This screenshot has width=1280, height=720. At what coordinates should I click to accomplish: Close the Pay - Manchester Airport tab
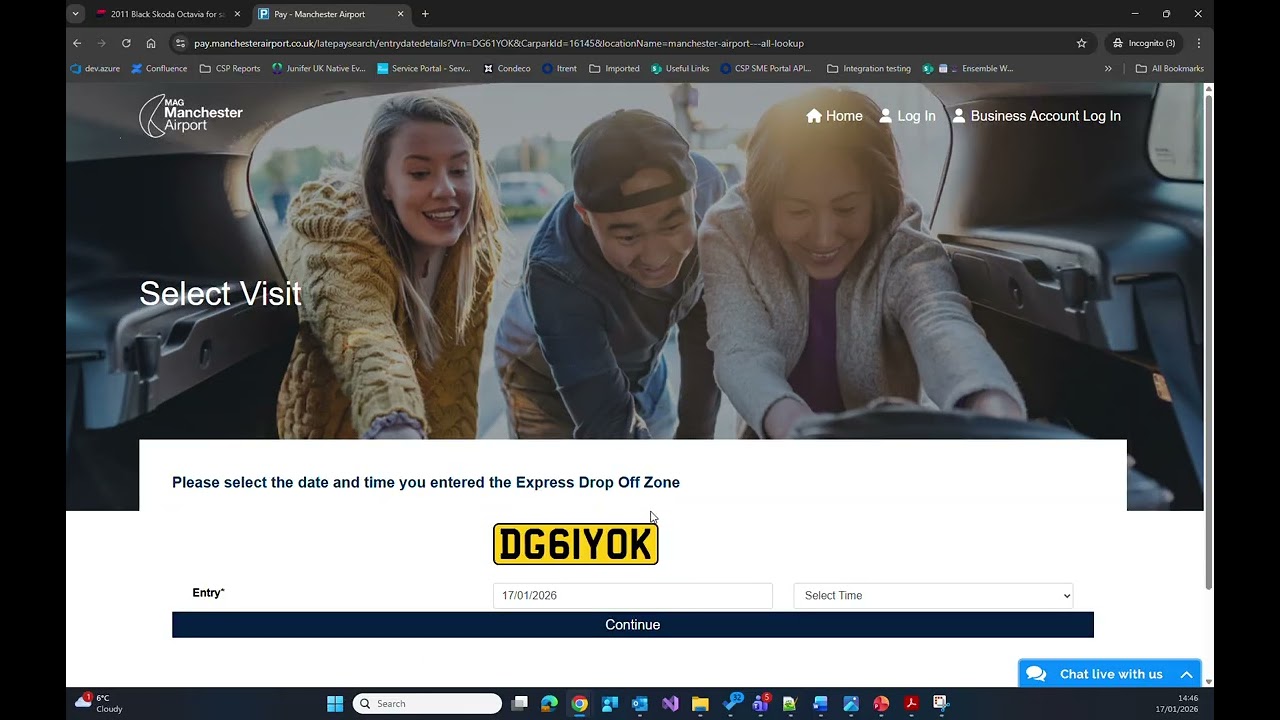401,14
